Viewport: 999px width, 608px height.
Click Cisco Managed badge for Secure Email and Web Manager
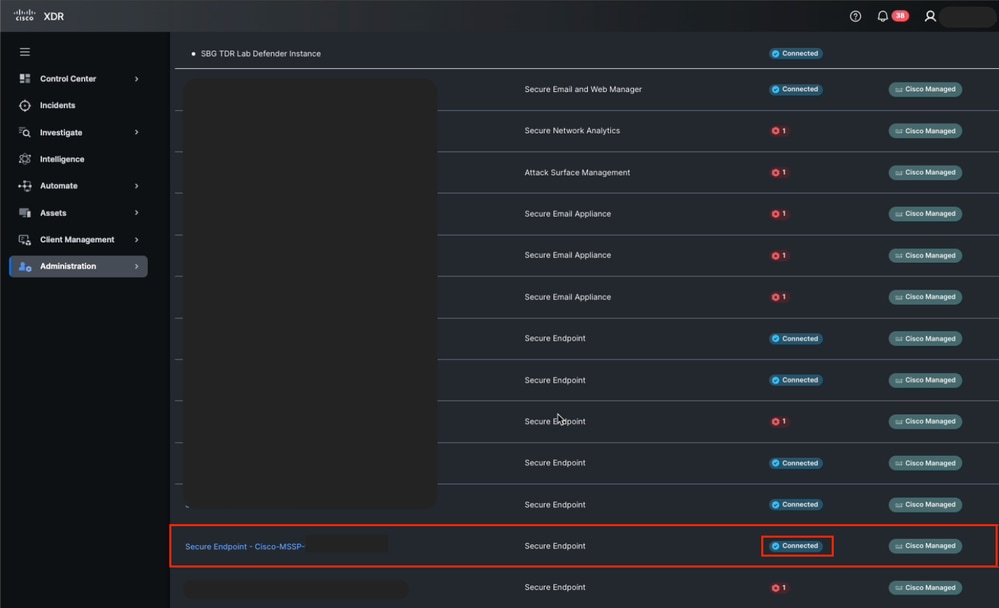point(925,89)
